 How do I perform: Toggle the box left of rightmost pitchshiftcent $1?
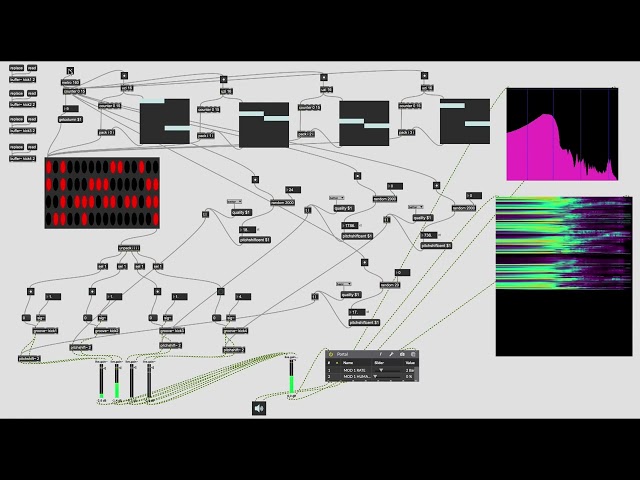point(387,220)
